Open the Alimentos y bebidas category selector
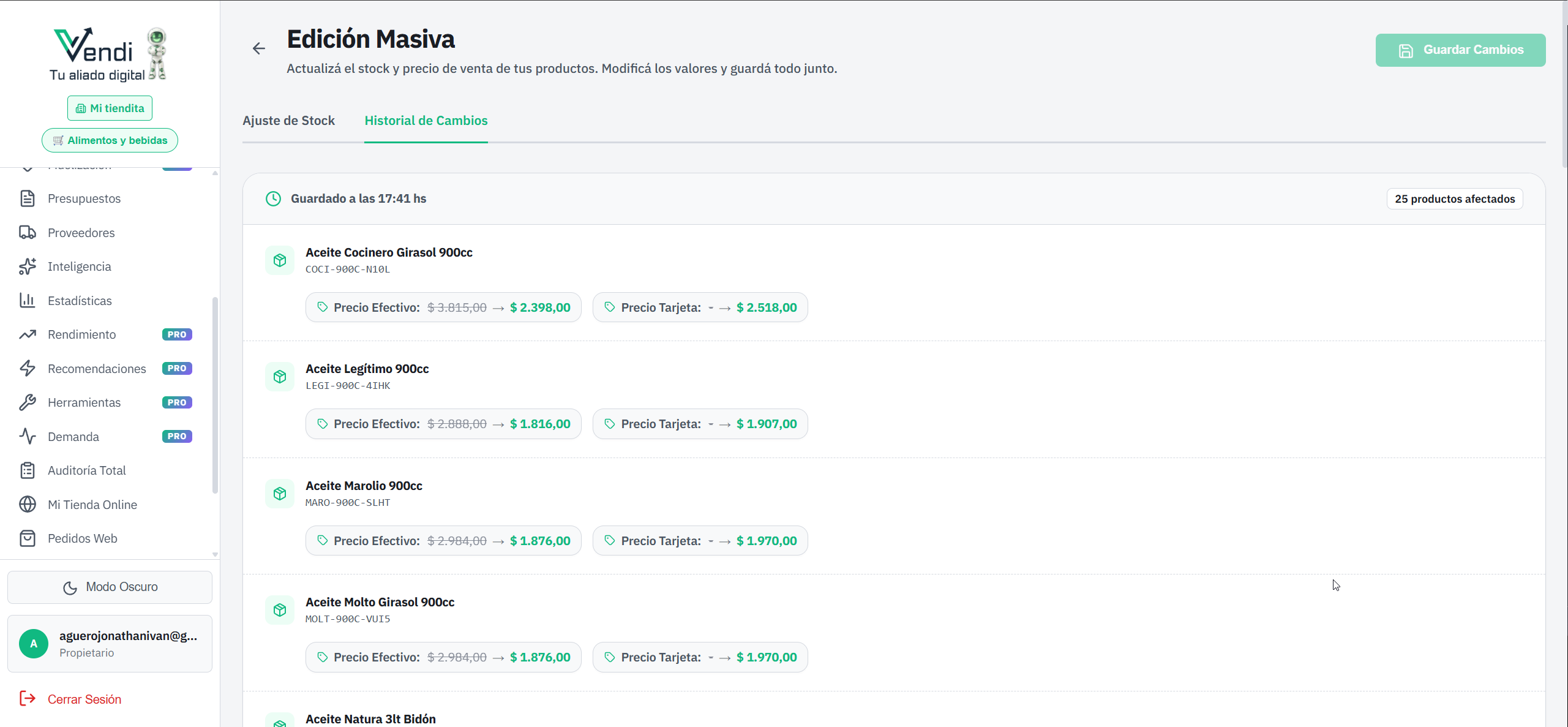Screen dimensions: 1568x727 [110, 140]
